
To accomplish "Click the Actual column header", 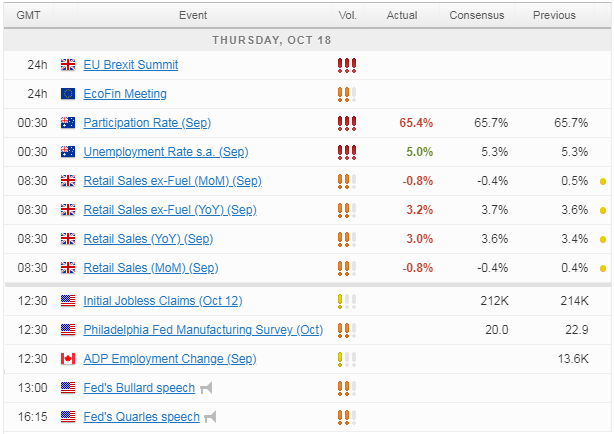I will coord(402,15).
